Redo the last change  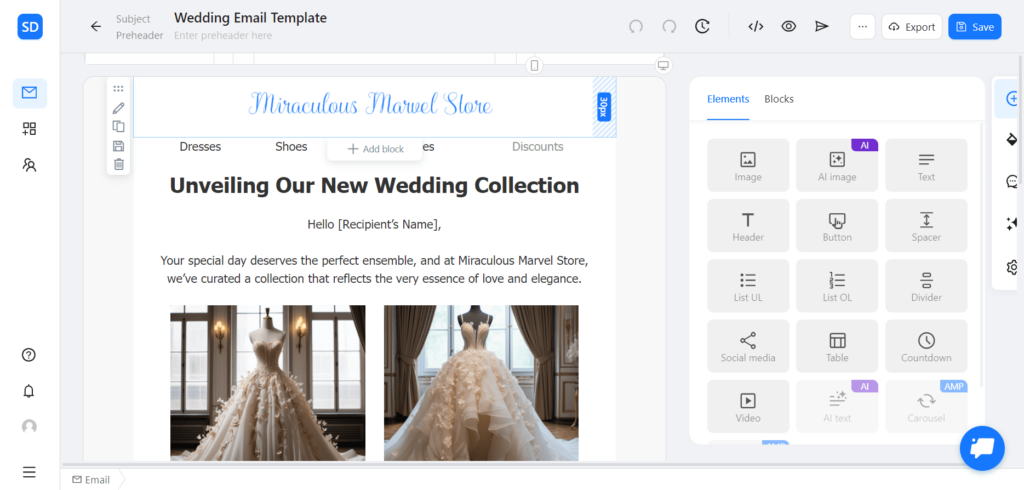tap(669, 27)
